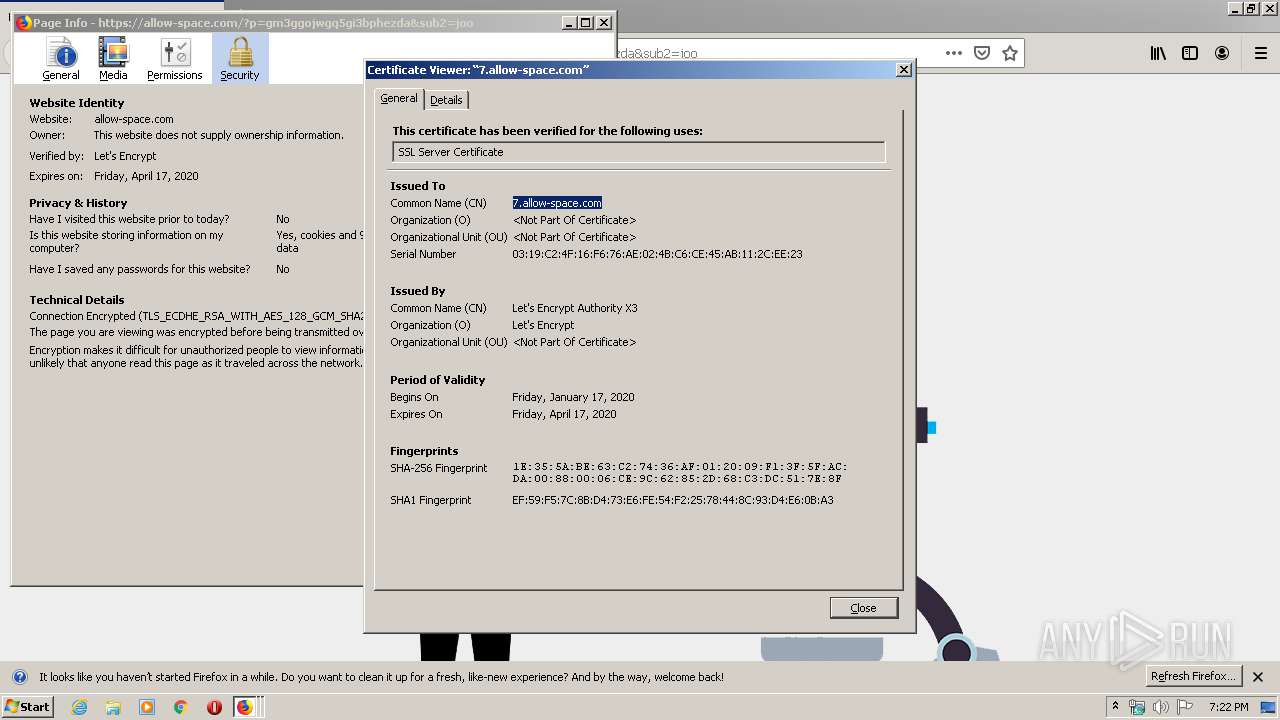Close Certificate Viewer using the title bar X
Screen dimensions: 1280x720
[x=904, y=70]
